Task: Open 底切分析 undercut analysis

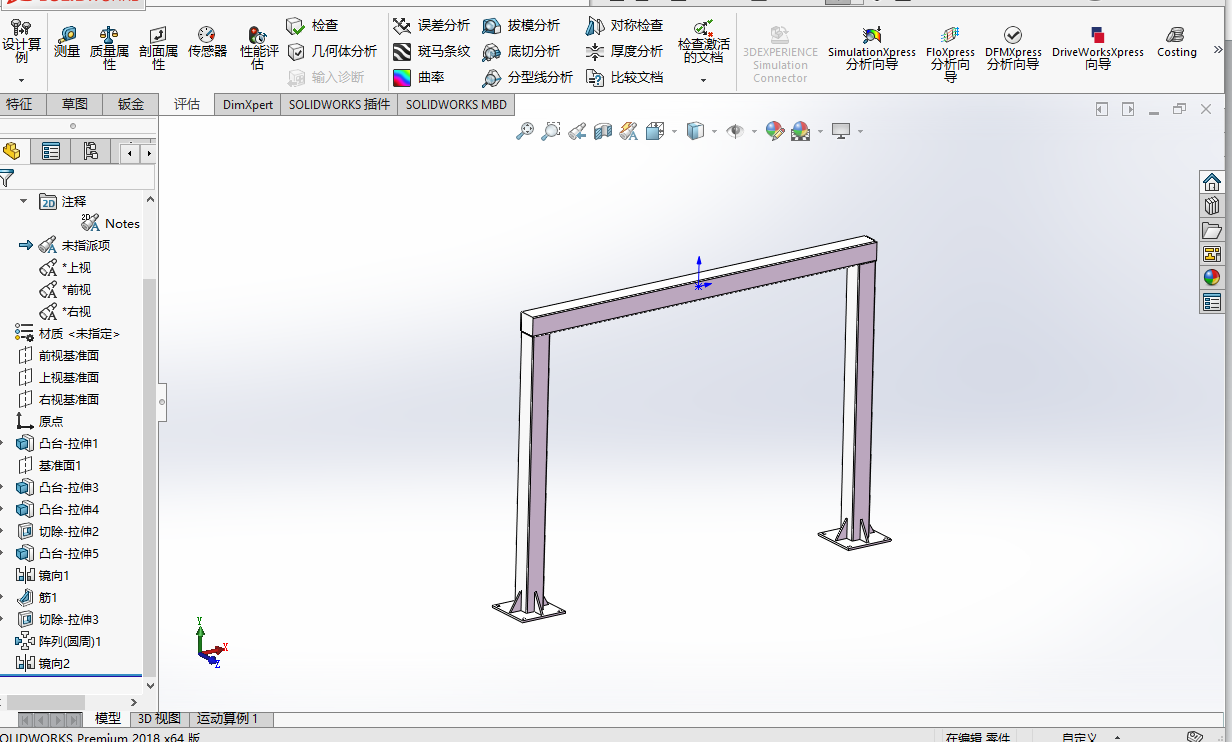Action: (x=521, y=51)
